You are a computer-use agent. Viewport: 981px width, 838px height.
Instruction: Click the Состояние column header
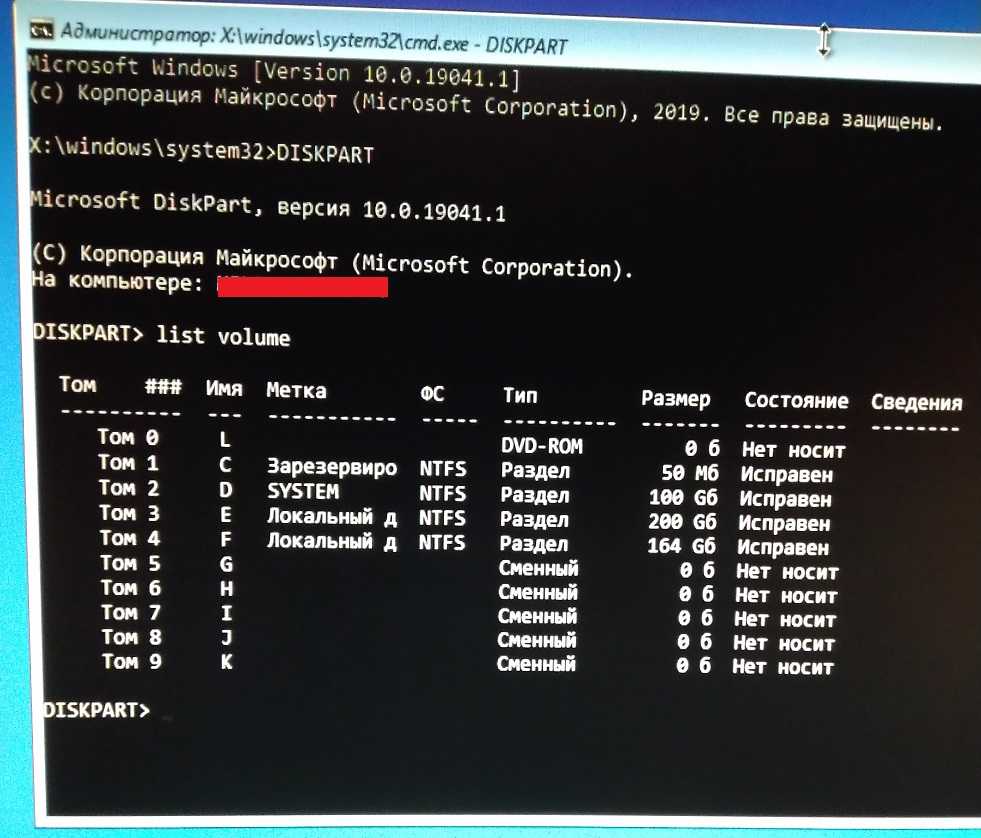click(796, 401)
